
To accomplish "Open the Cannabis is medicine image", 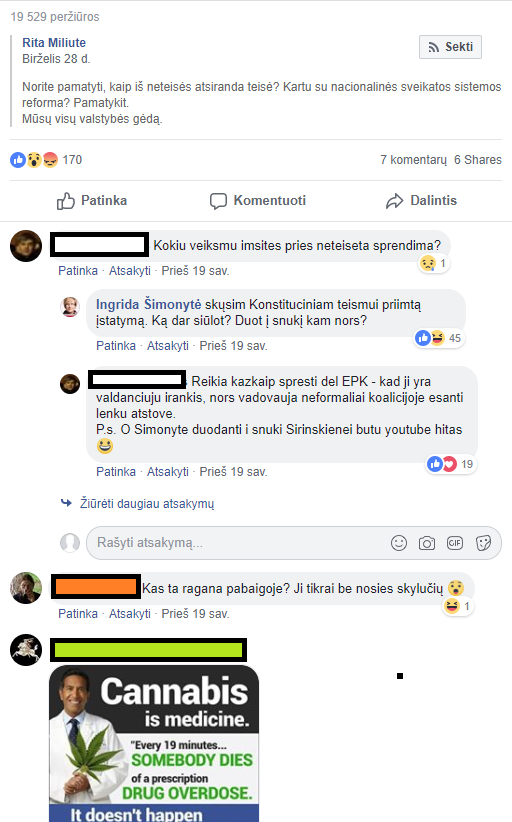I will (x=154, y=743).
